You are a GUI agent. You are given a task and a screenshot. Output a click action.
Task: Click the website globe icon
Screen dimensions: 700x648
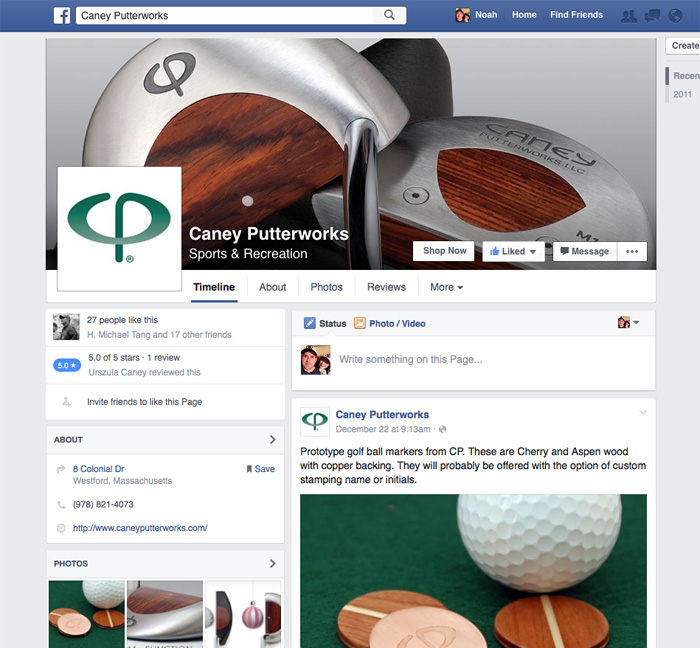coord(61,528)
